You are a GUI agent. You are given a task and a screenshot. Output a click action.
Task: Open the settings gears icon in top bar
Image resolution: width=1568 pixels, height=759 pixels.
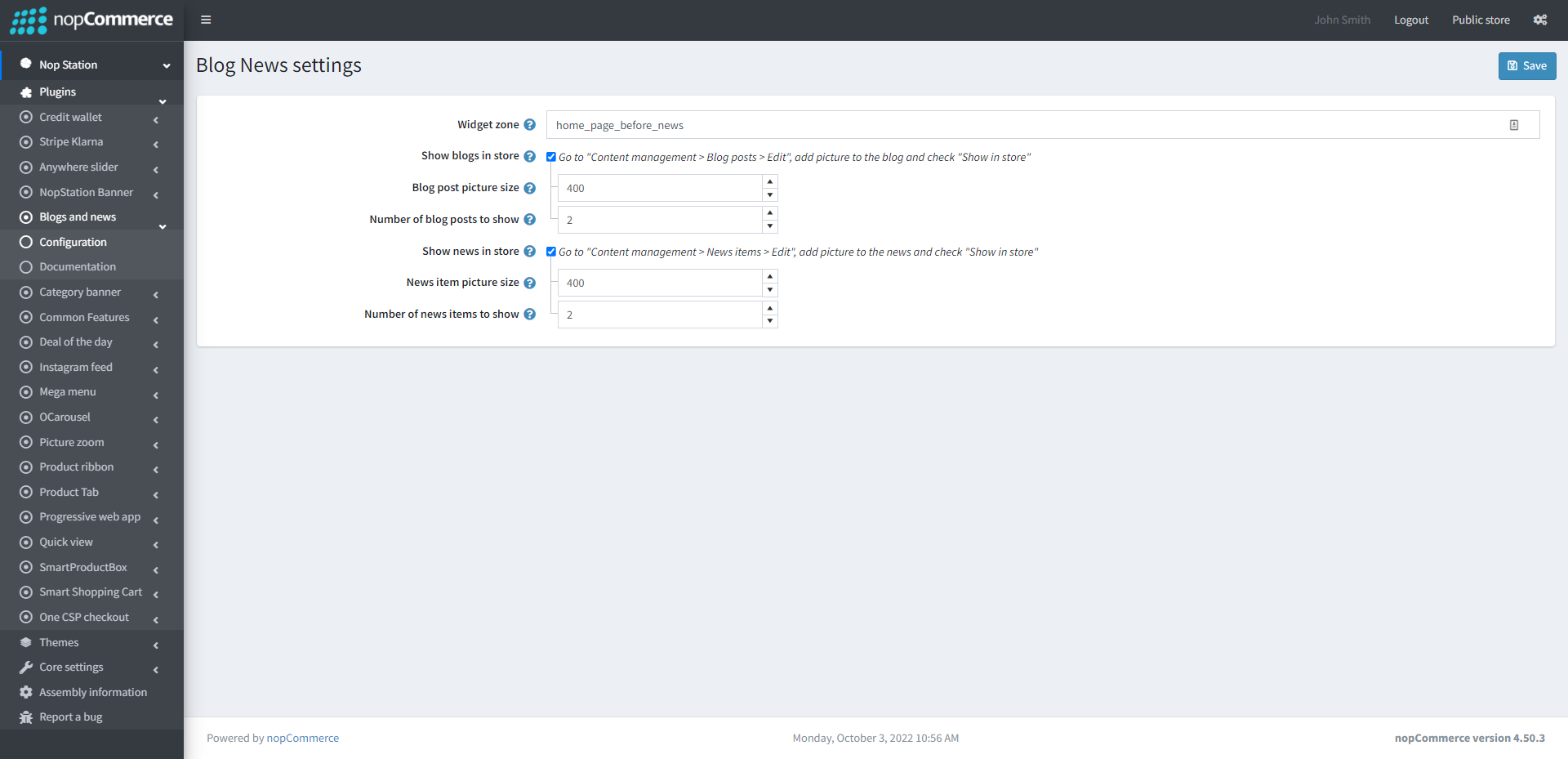point(1540,20)
